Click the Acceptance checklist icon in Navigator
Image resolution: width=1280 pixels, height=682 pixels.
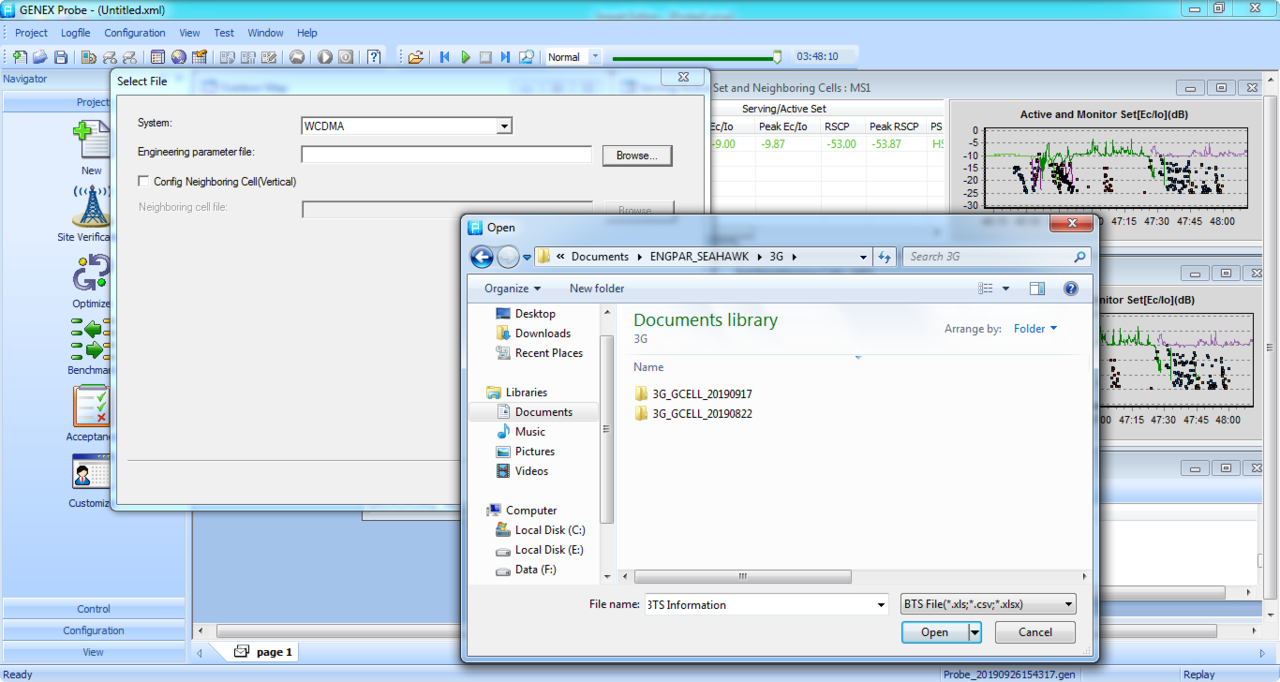coord(91,406)
